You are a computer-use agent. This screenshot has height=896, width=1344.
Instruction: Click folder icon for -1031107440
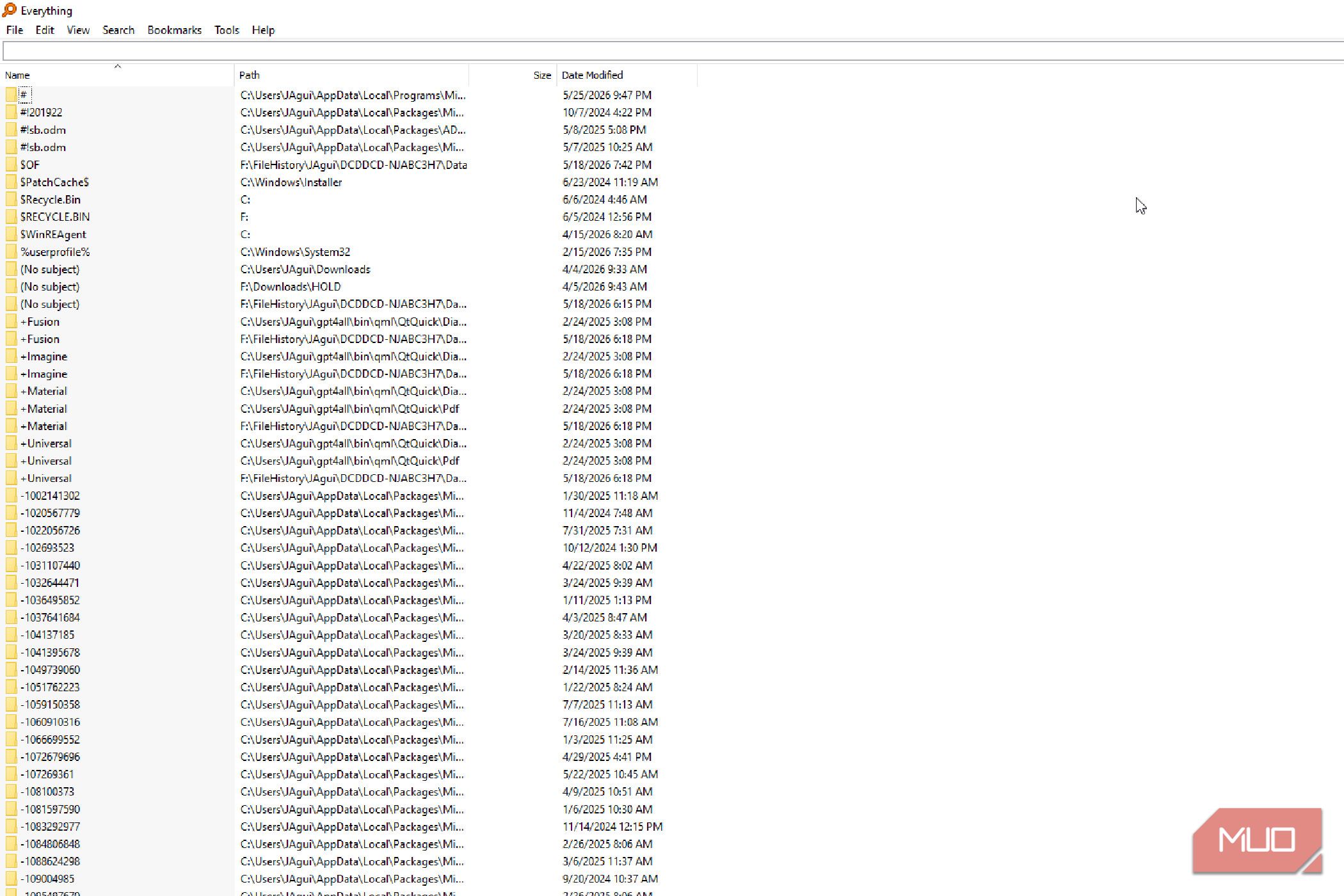11,565
